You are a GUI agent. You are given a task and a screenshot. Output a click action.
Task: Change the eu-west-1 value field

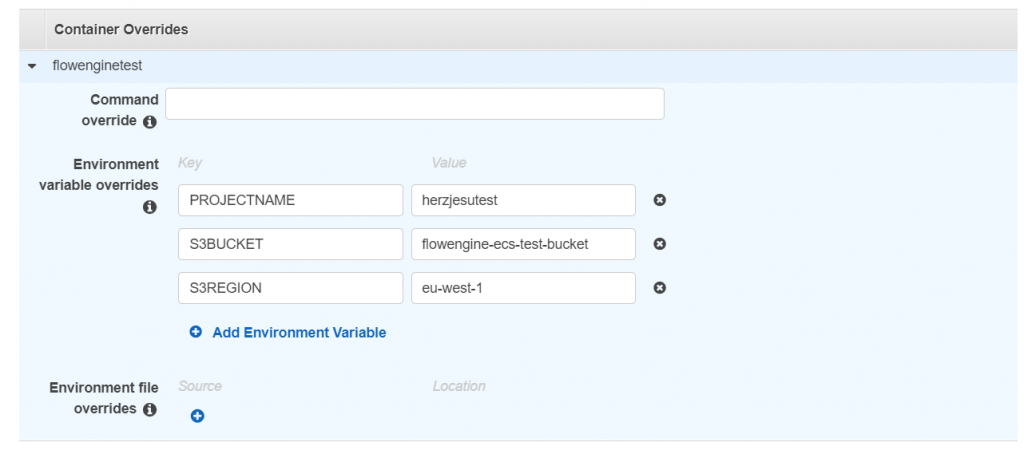click(x=523, y=287)
